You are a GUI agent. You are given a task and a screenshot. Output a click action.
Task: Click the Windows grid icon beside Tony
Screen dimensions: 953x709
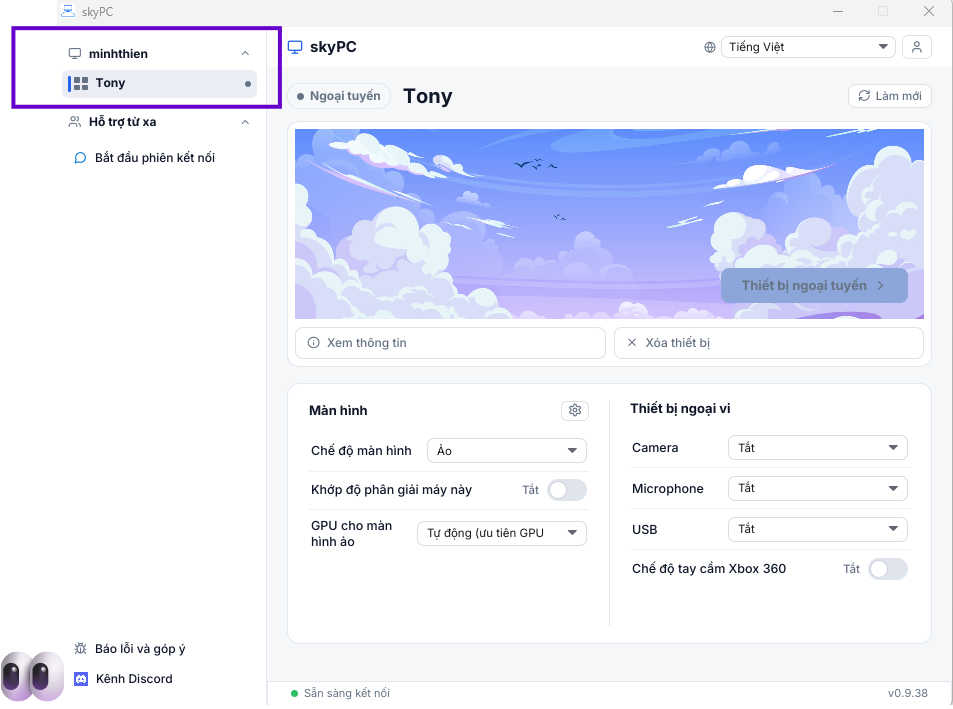pyautogui.click(x=81, y=83)
